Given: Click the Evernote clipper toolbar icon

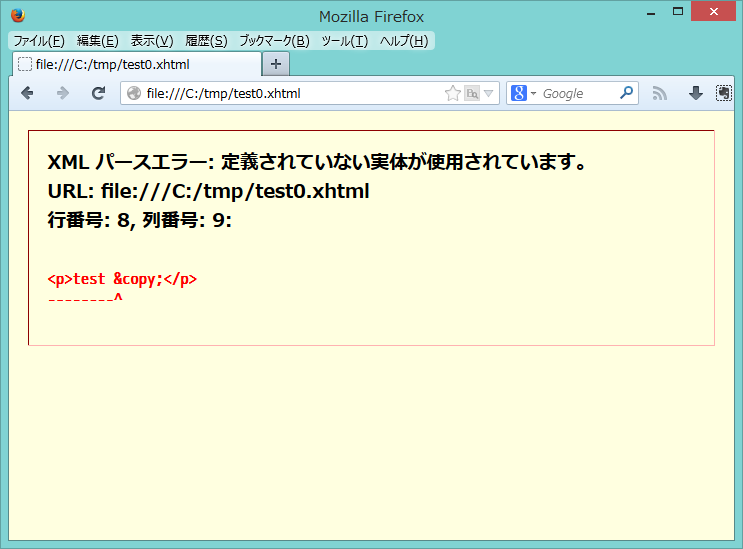Looking at the screenshot, I should point(724,93).
